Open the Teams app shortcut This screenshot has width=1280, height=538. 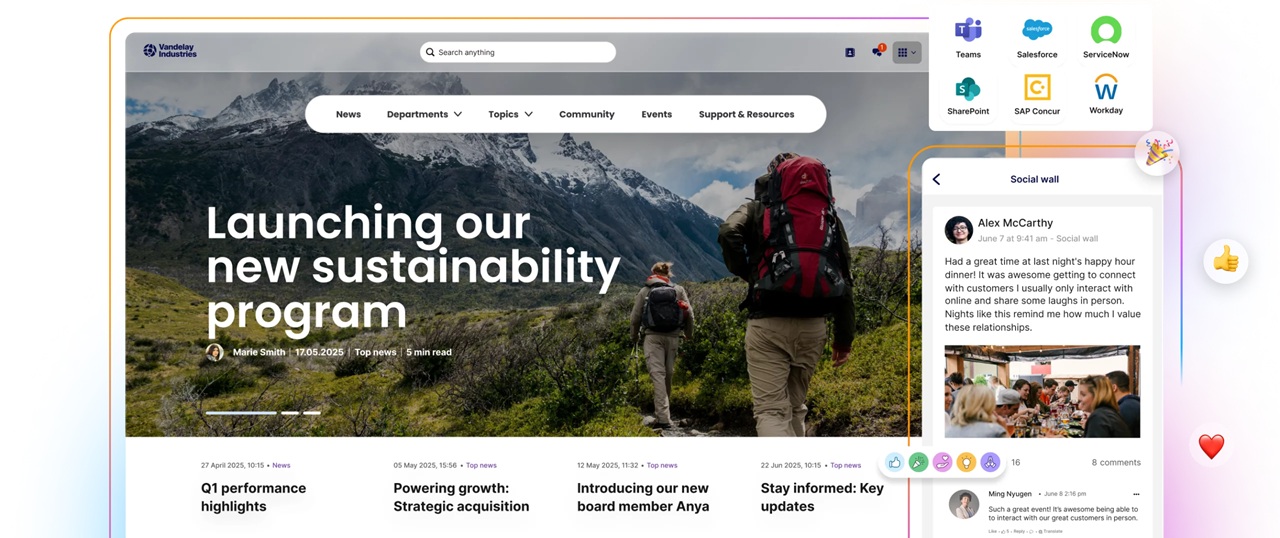click(x=968, y=38)
